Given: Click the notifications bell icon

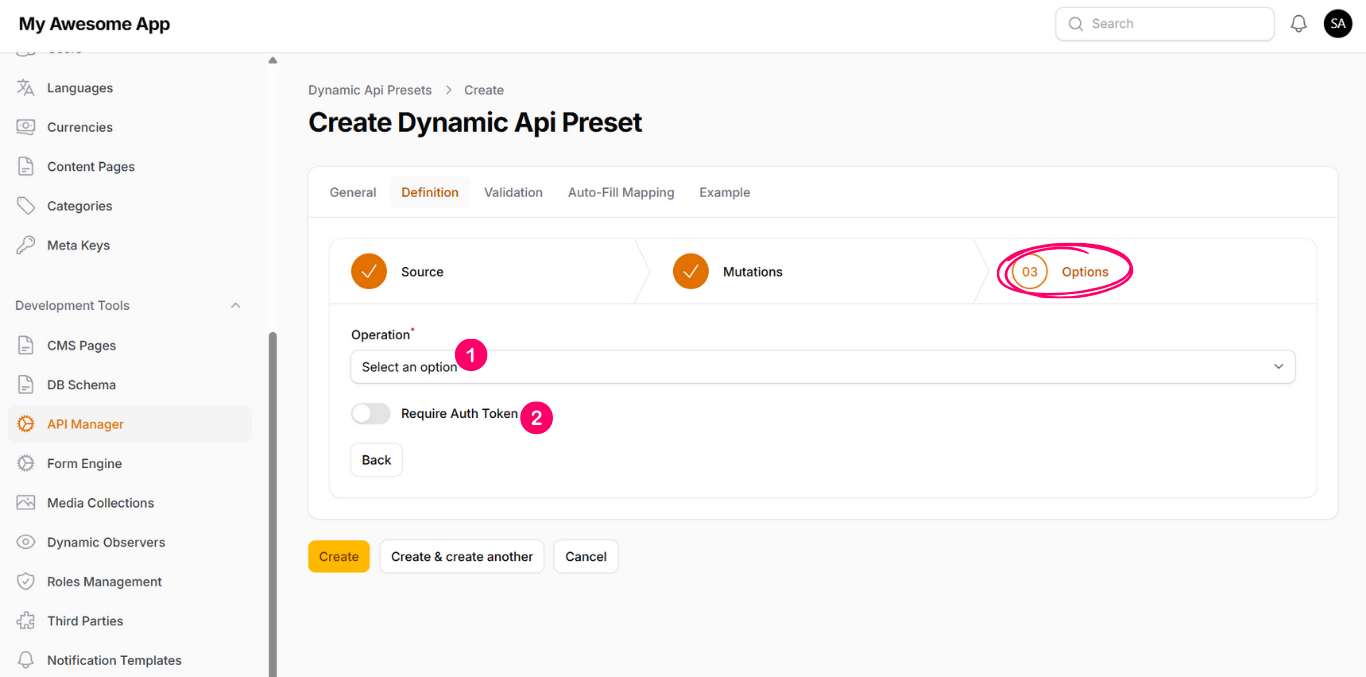Looking at the screenshot, I should (1298, 24).
